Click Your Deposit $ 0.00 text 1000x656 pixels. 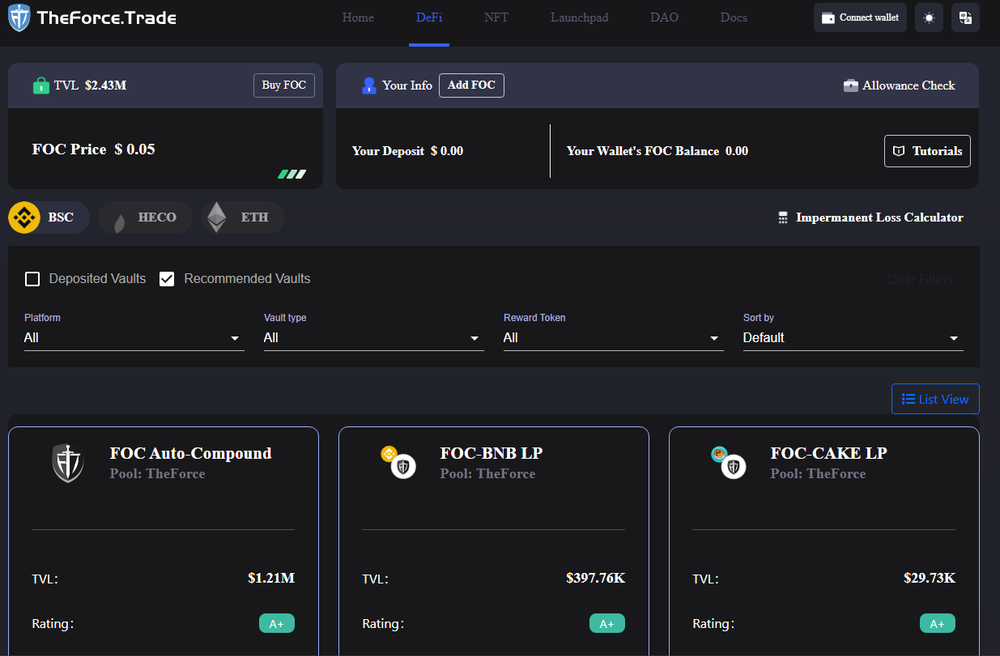coord(408,151)
